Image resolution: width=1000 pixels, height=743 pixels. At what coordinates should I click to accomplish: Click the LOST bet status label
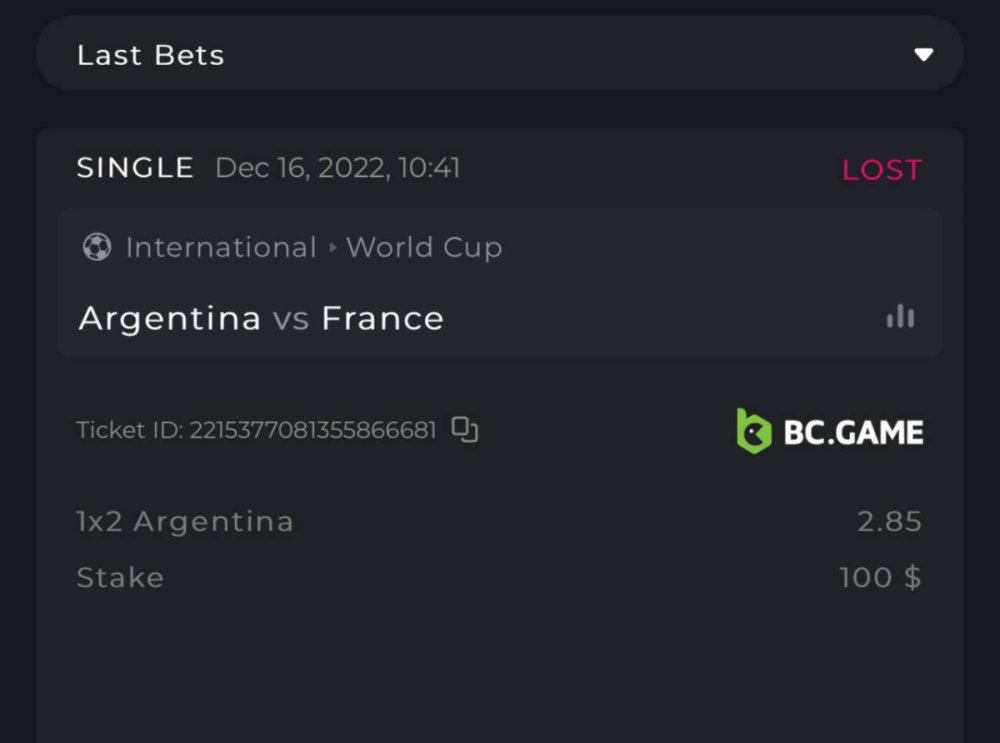881,170
